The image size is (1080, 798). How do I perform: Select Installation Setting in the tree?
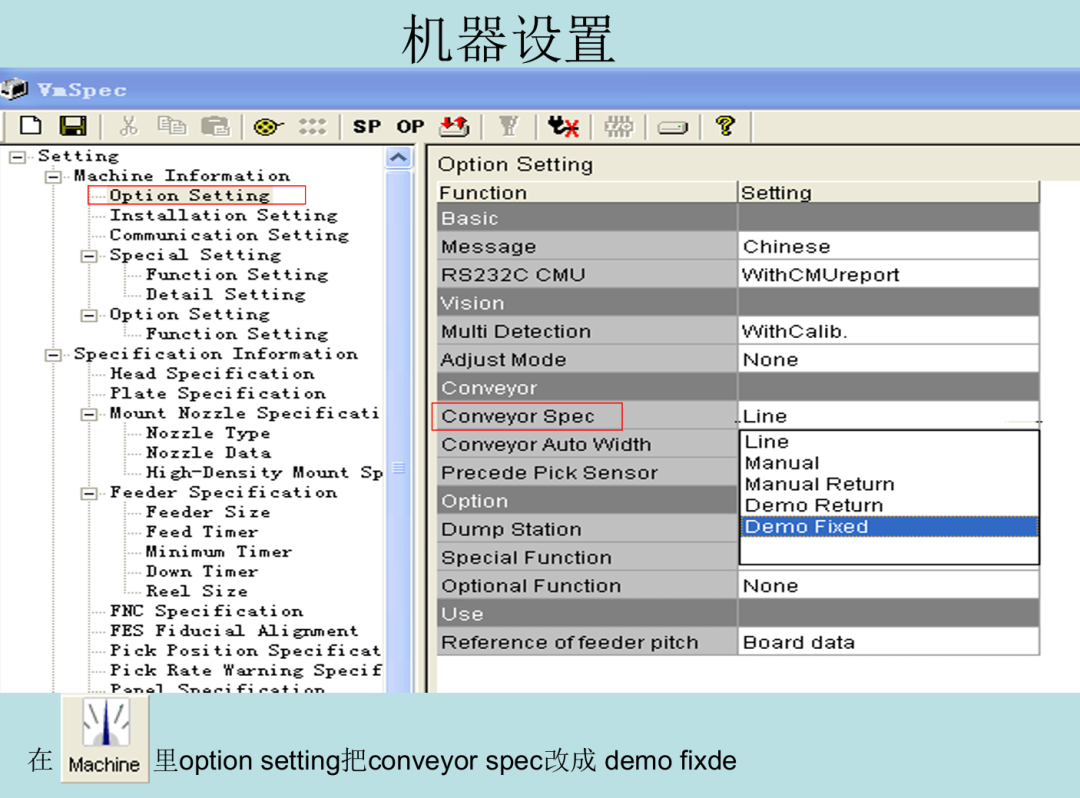[x=224, y=216]
